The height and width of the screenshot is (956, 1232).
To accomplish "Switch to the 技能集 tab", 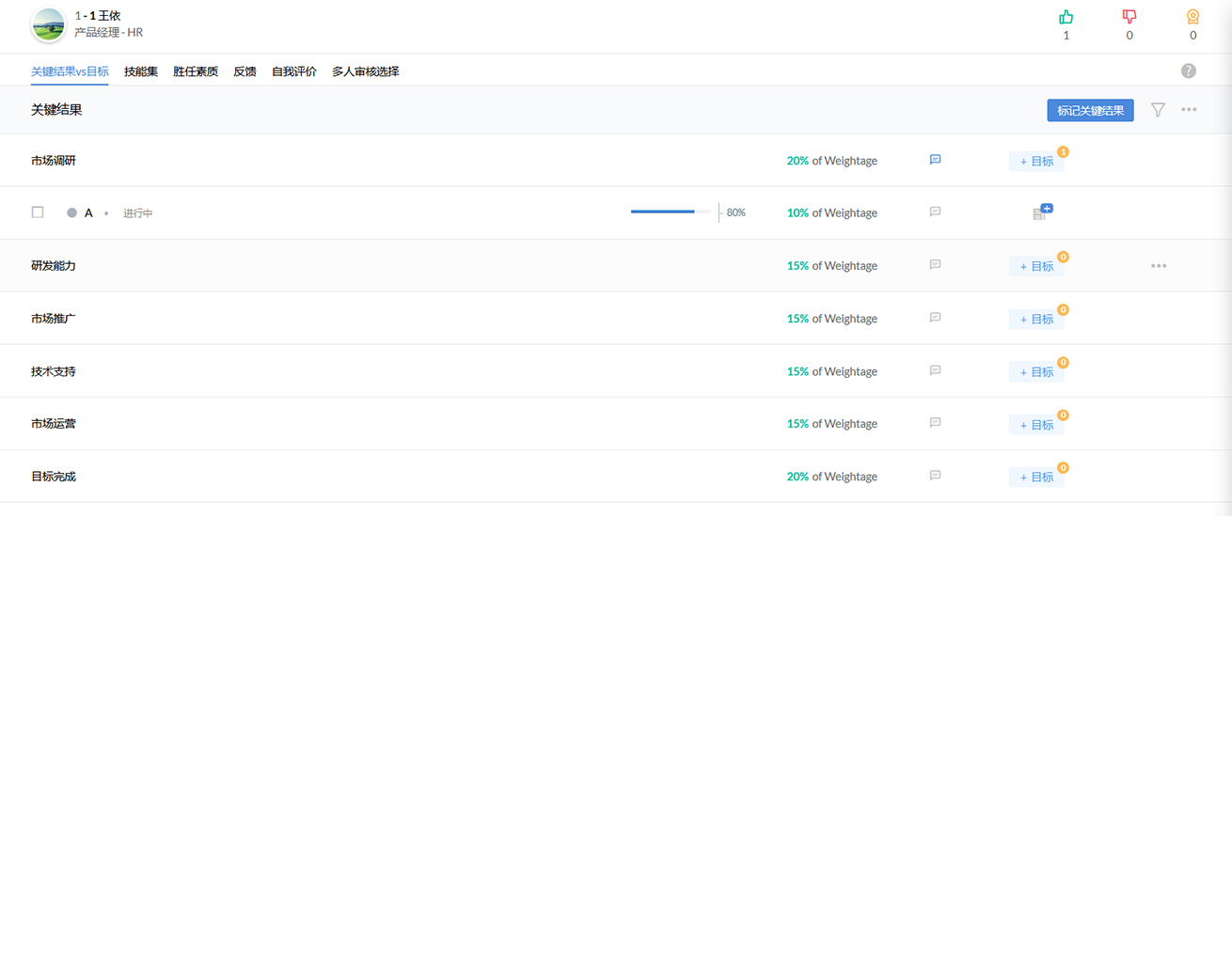I will (x=141, y=71).
